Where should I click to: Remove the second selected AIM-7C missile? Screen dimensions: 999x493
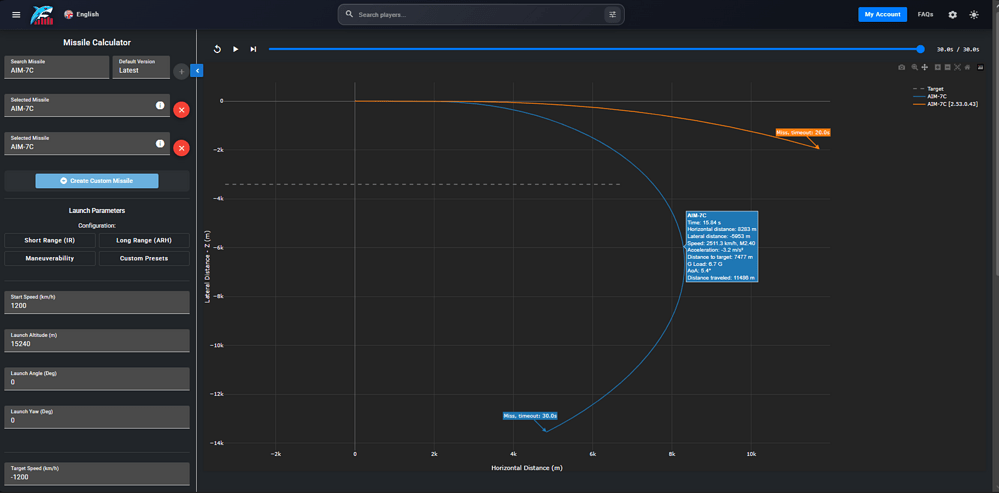pos(181,148)
